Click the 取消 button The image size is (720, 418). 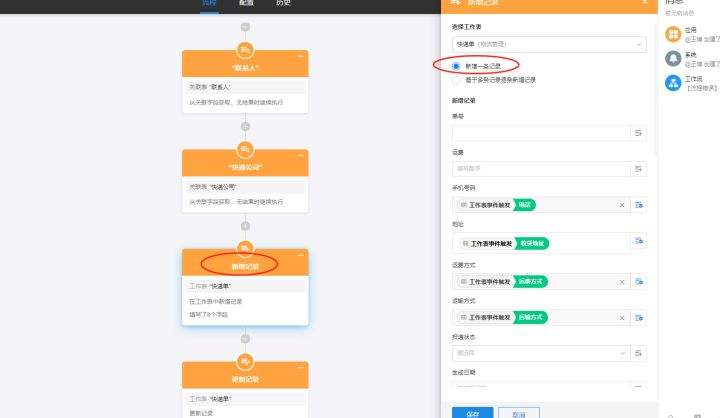(x=519, y=413)
